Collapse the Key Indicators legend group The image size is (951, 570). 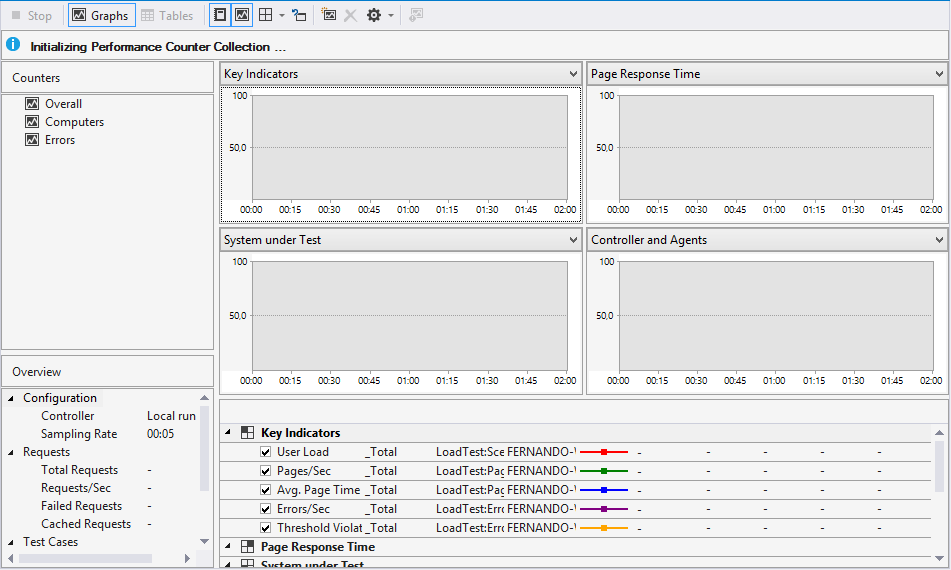coord(227,433)
